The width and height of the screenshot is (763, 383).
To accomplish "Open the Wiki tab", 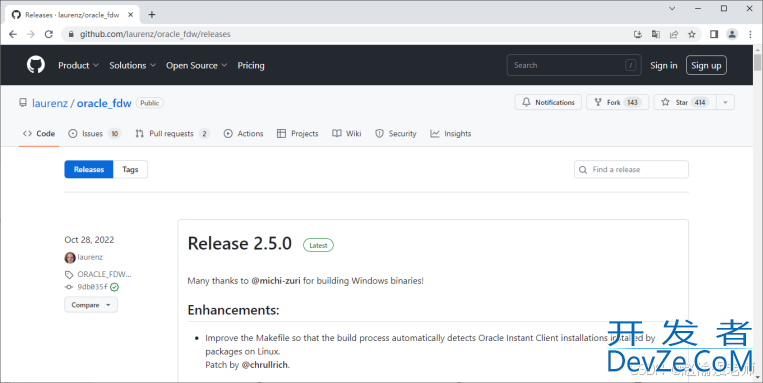I will click(x=346, y=133).
